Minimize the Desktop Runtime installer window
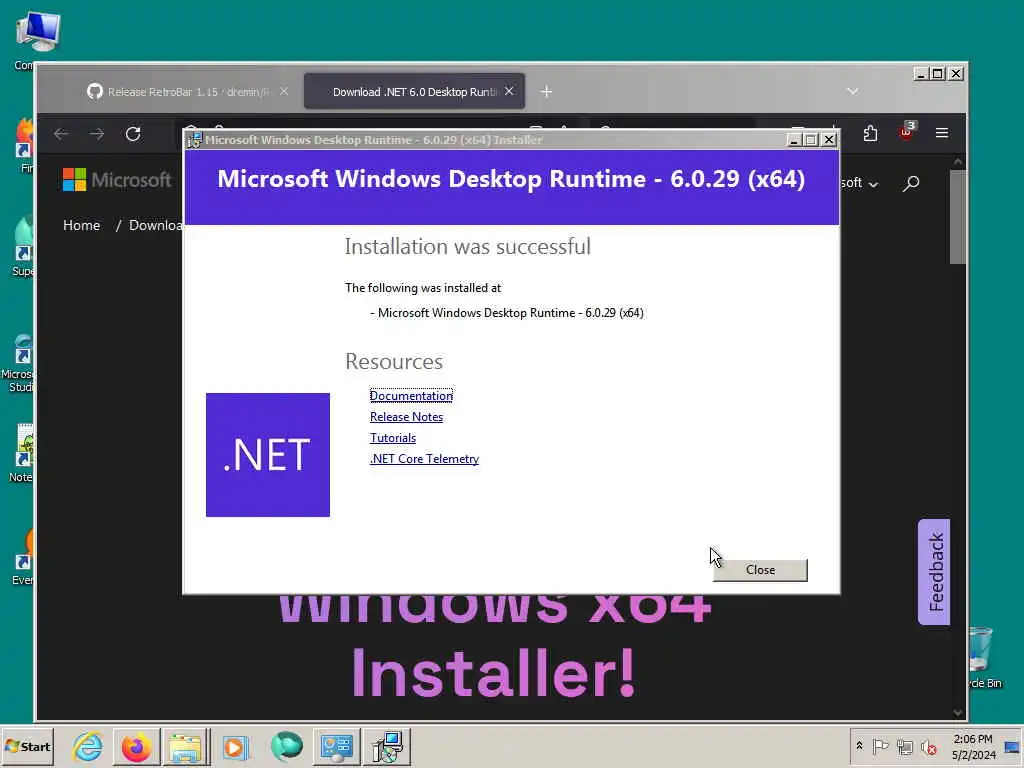The height and width of the screenshot is (768, 1024). [x=794, y=140]
